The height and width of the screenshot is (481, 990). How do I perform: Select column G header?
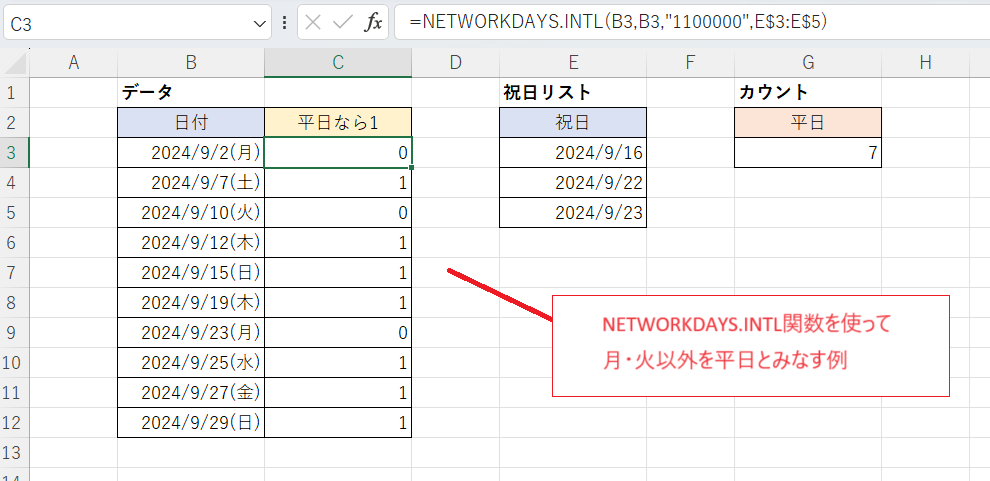click(x=808, y=62)
